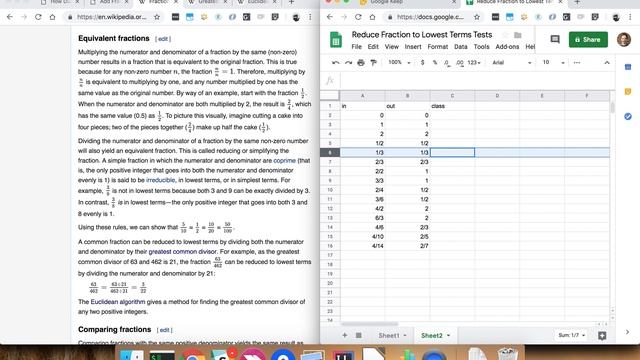Click the green Share button
Image resolution: width=640 pixels, height=360 pixels.
[x=588, y=40]
